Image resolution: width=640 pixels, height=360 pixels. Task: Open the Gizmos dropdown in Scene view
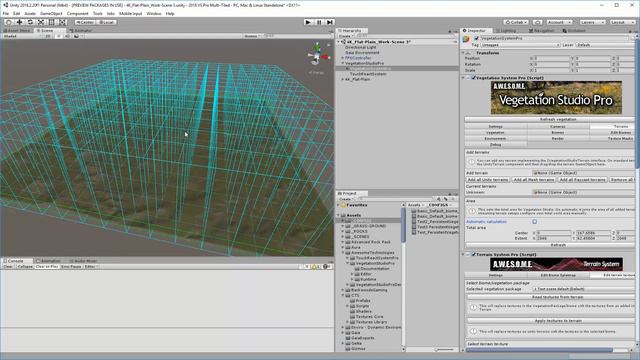pyautogui.click(x=253, y=36)
